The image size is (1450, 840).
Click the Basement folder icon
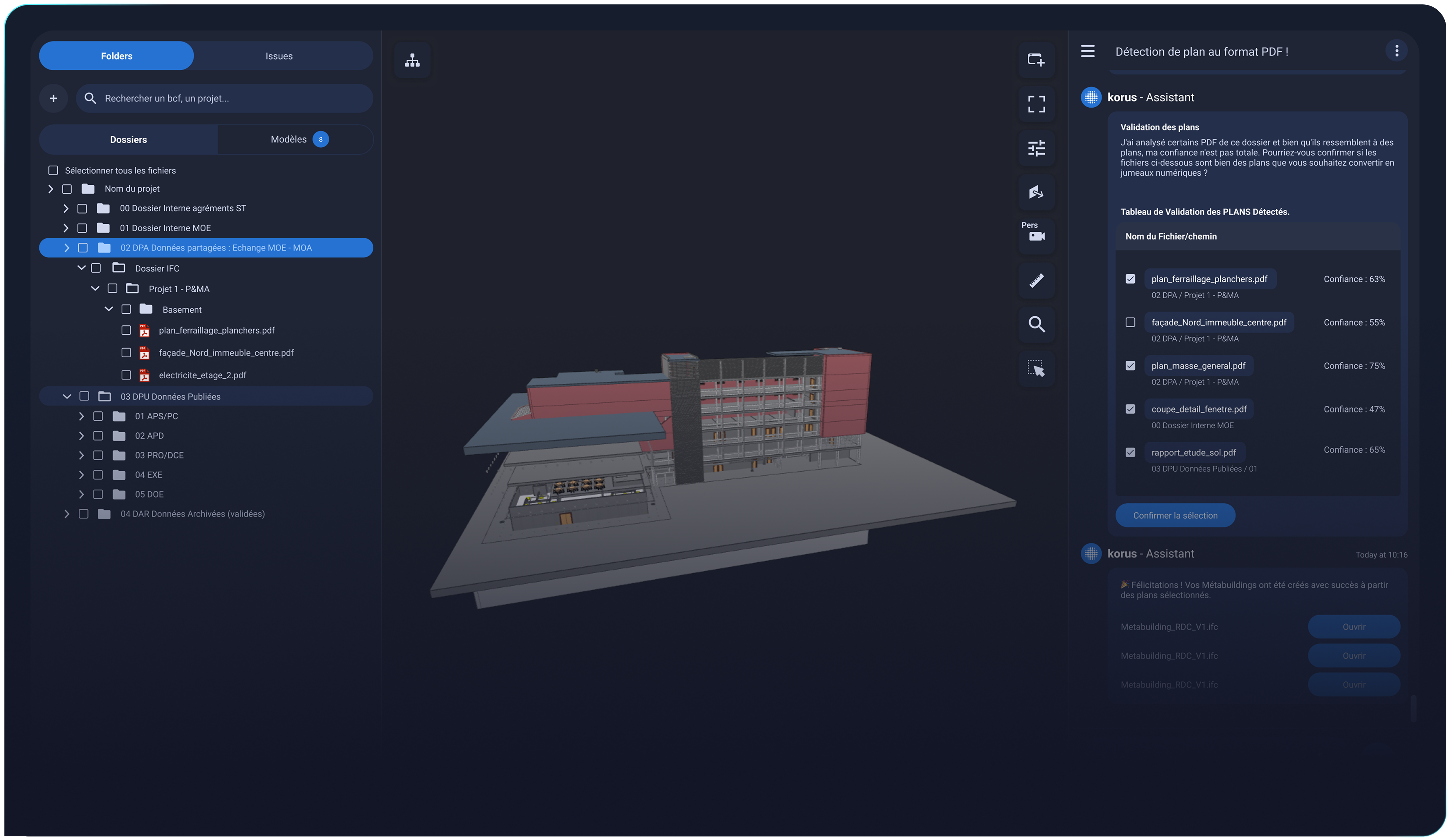point(146,309)
